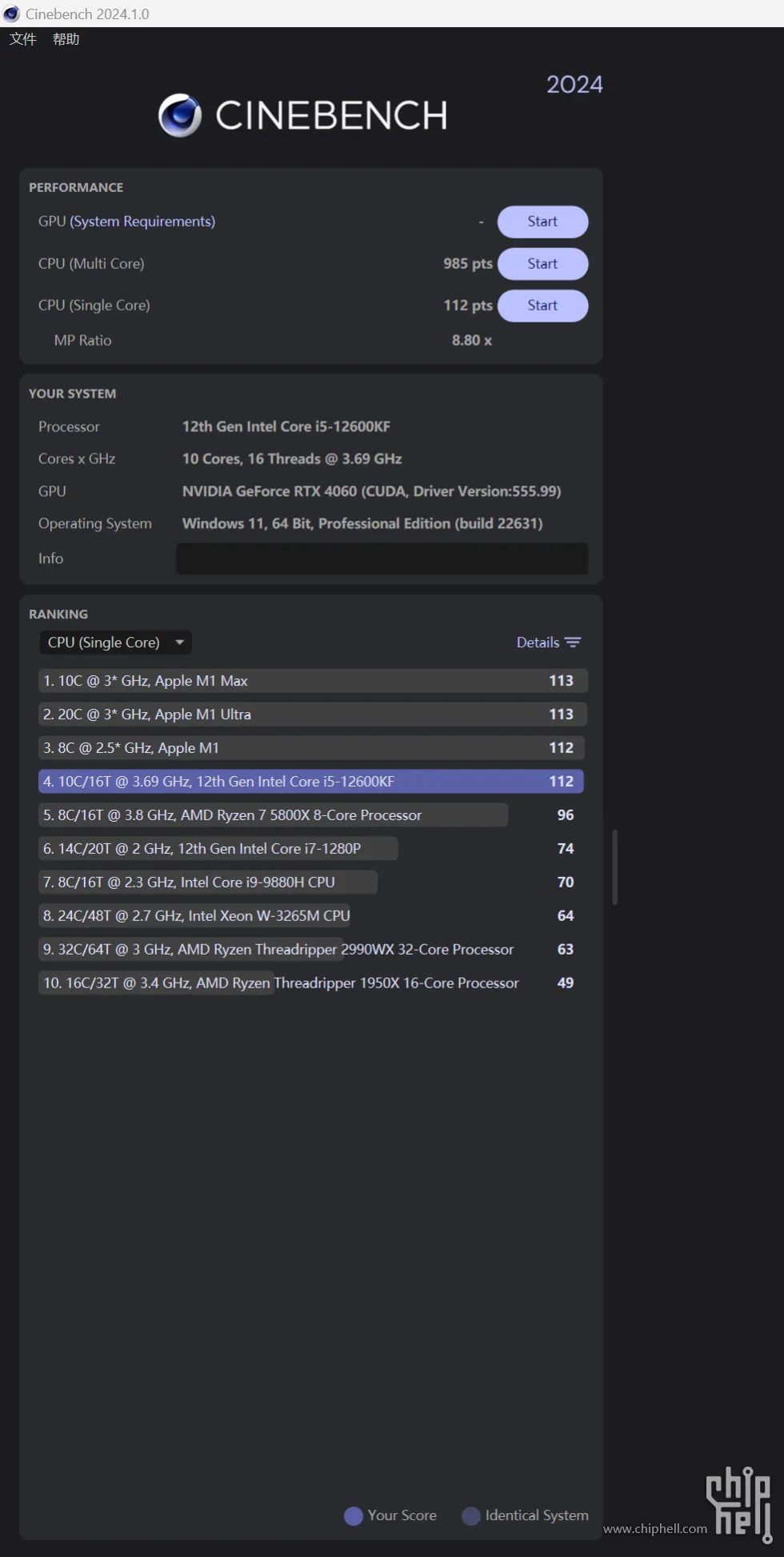Open the 帮助 menu
The height and width of the screenshot is (1557, 784).
(x=66, y=39)
